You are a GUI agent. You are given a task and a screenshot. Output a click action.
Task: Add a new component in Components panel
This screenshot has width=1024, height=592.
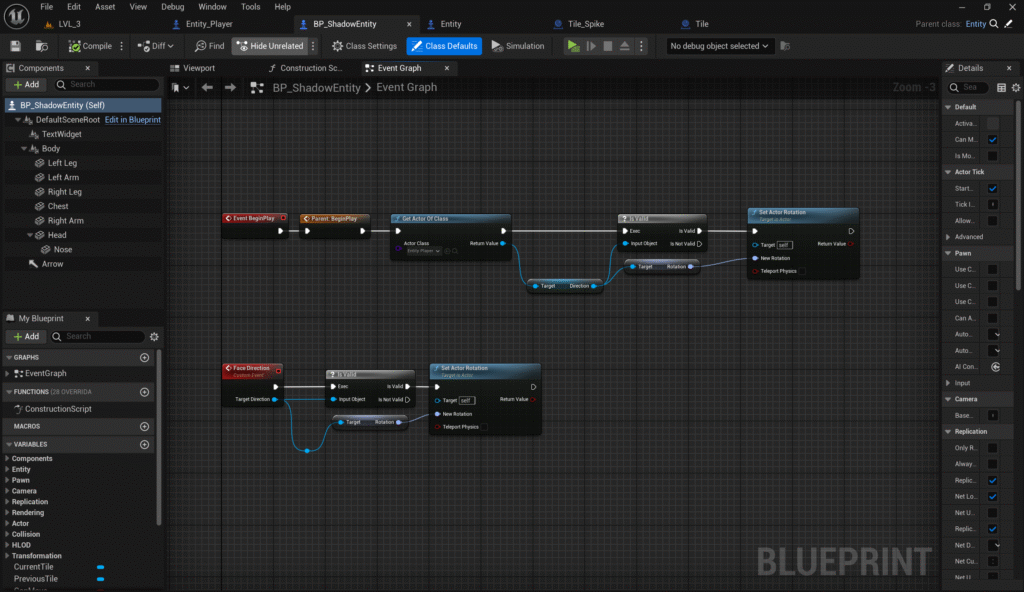point(26,84)
